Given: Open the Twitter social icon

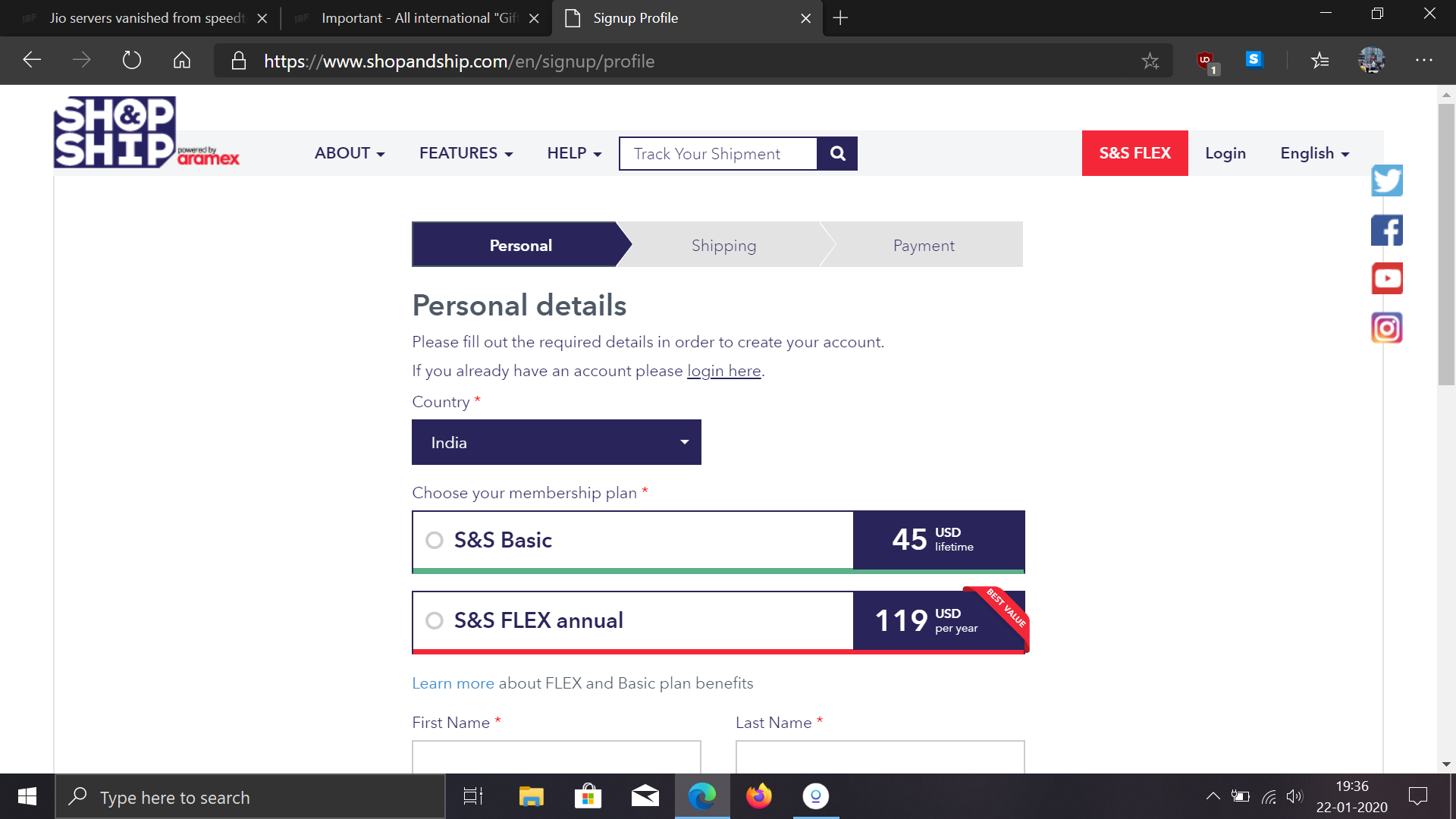Looking at the screenshot, I should pos(1386,180).
